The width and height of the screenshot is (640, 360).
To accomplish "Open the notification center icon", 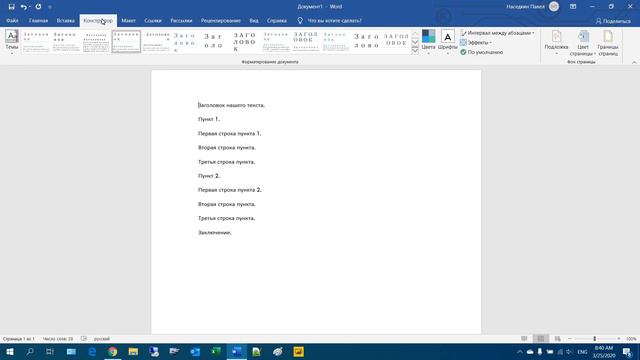I will coord(627,352).
